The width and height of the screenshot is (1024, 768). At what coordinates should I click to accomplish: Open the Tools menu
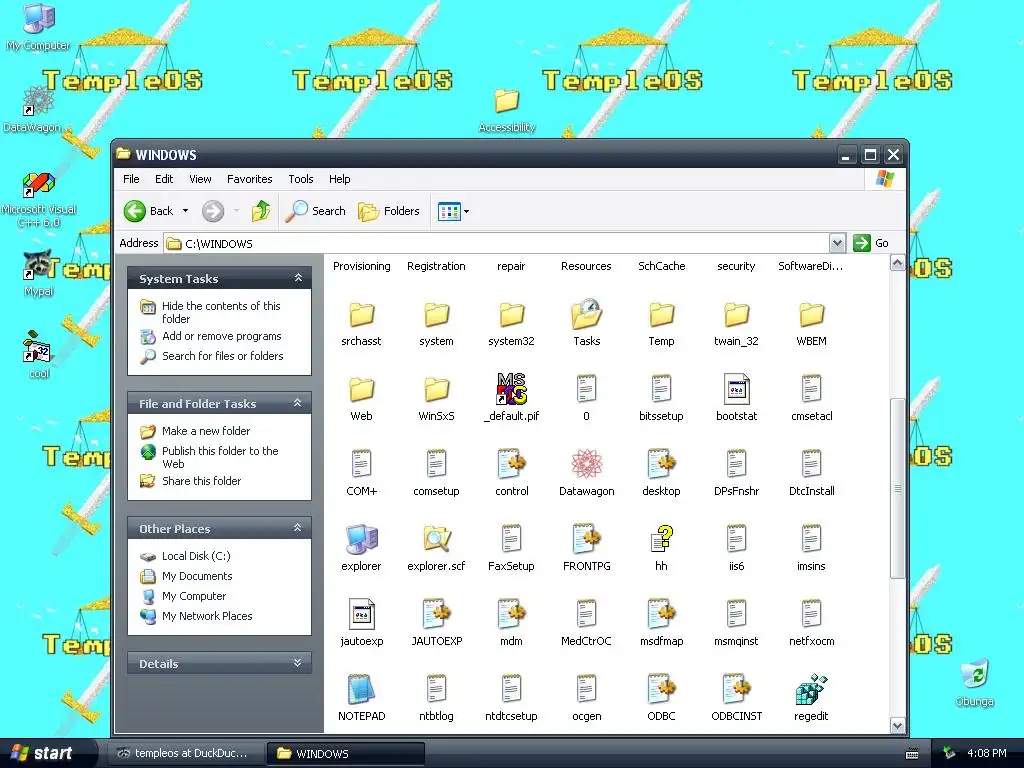300,179
